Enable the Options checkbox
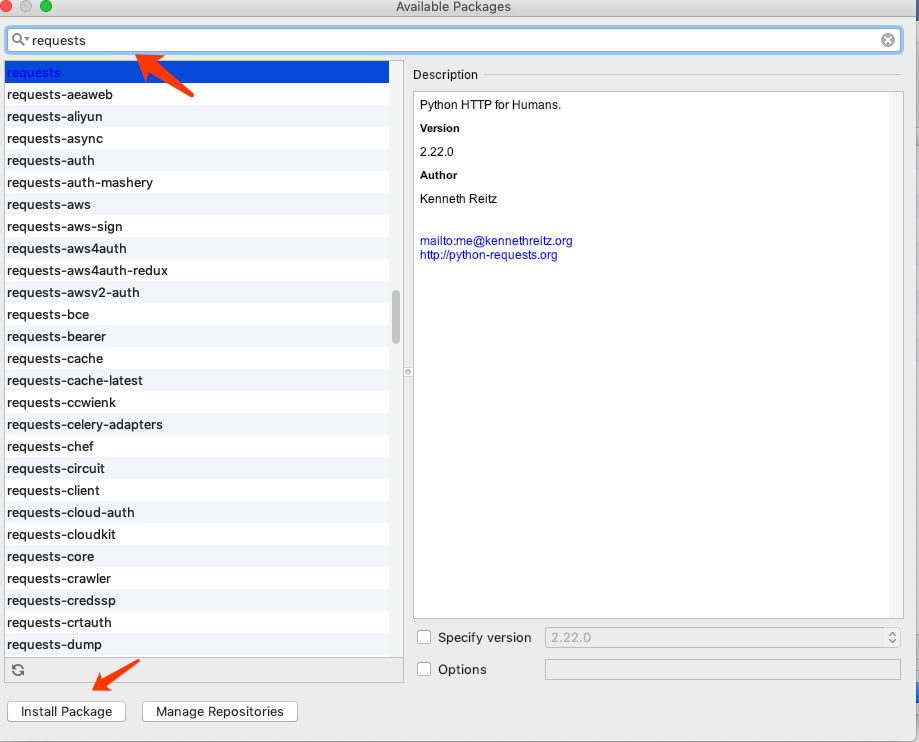Image resolution: width=919 pixels, height=742 pixels. (424, 669)
